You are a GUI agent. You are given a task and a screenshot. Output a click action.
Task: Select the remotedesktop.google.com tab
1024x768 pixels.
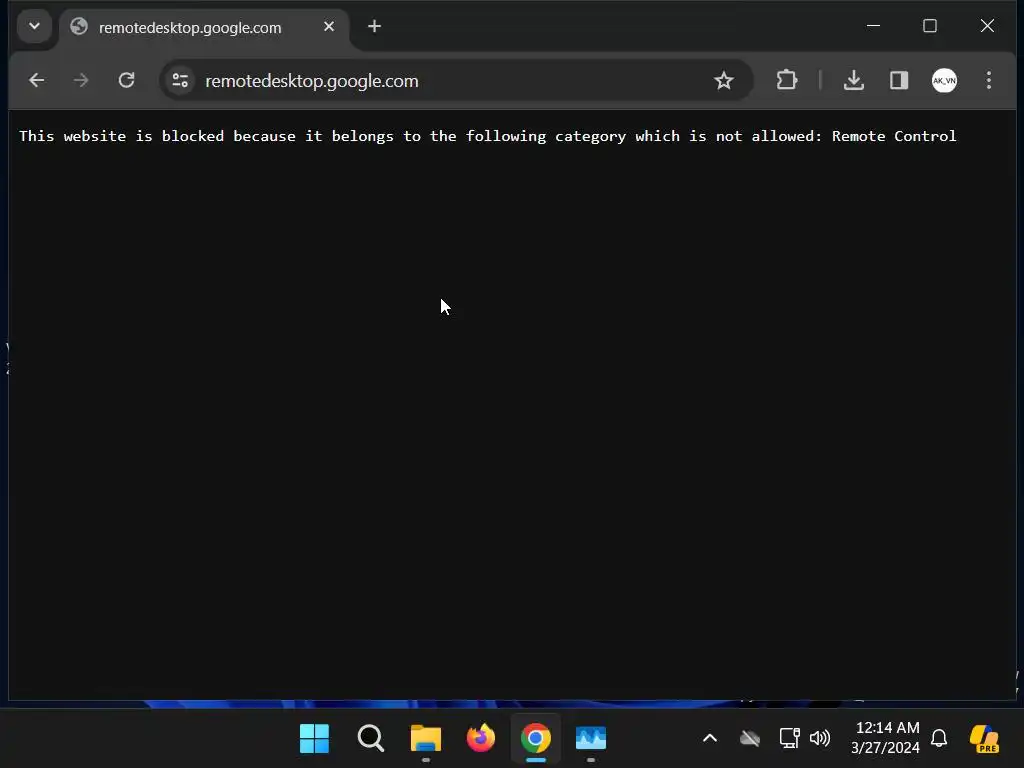point(202,27)
